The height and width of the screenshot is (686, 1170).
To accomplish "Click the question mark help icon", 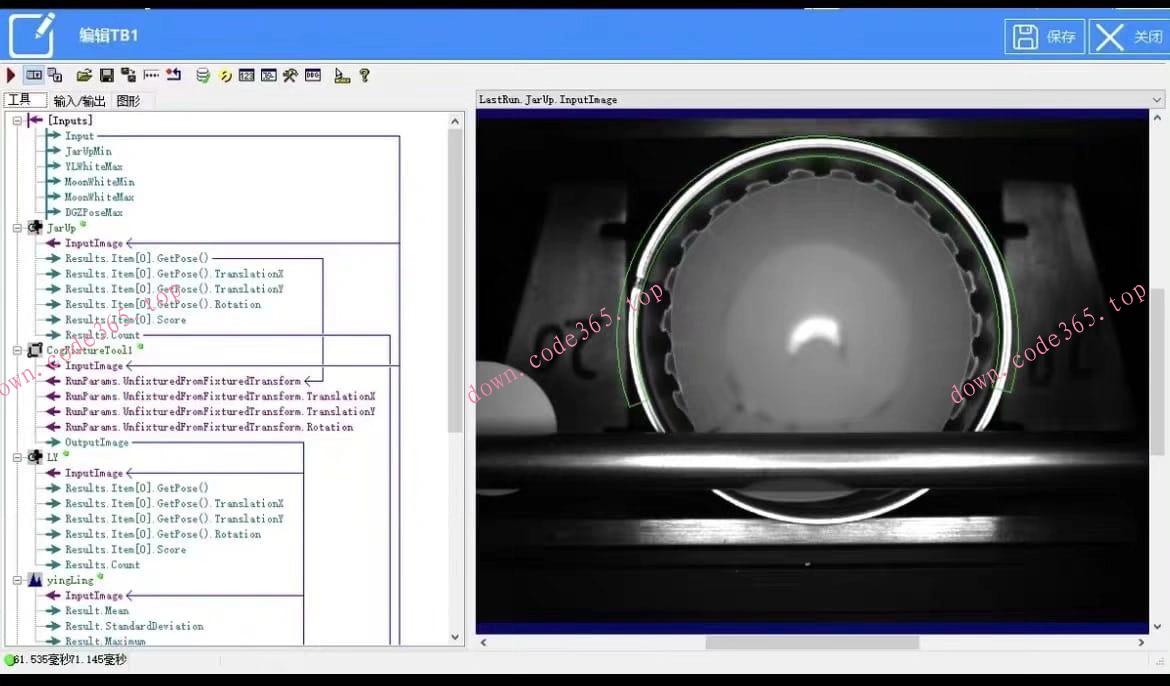I will tap(364, 75).
